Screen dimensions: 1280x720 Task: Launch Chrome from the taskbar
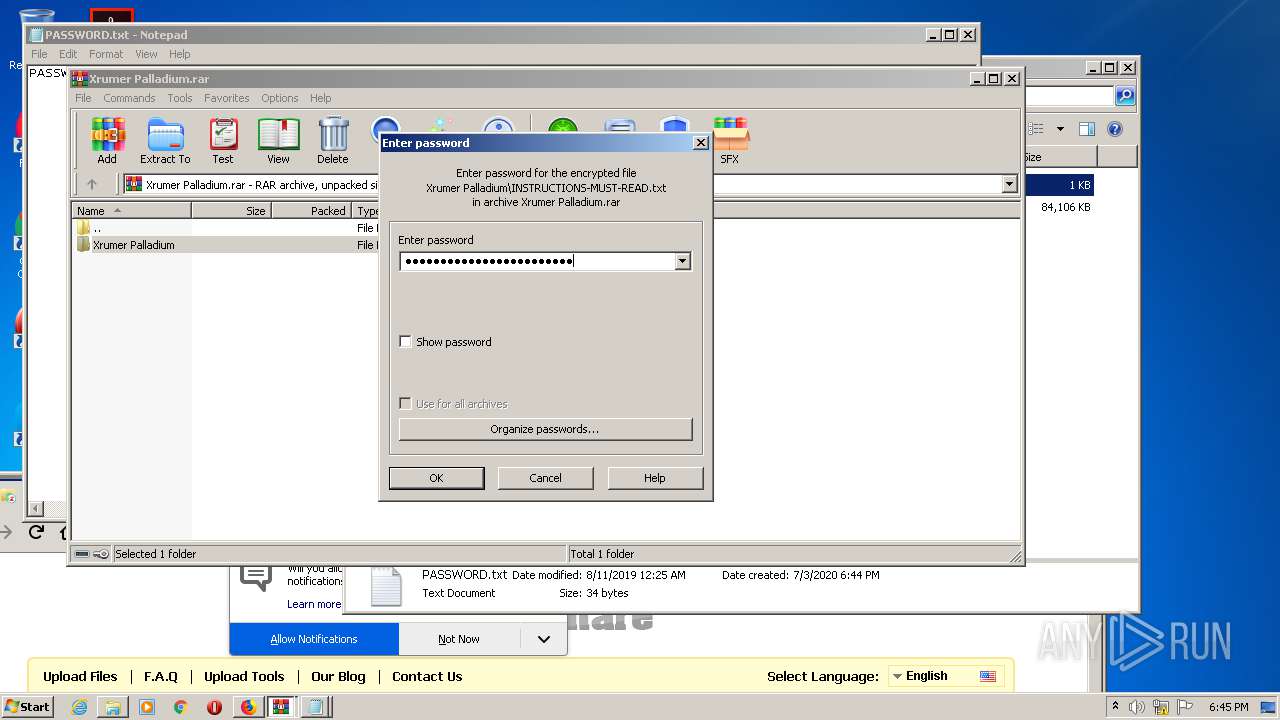(x=181, y=707)
